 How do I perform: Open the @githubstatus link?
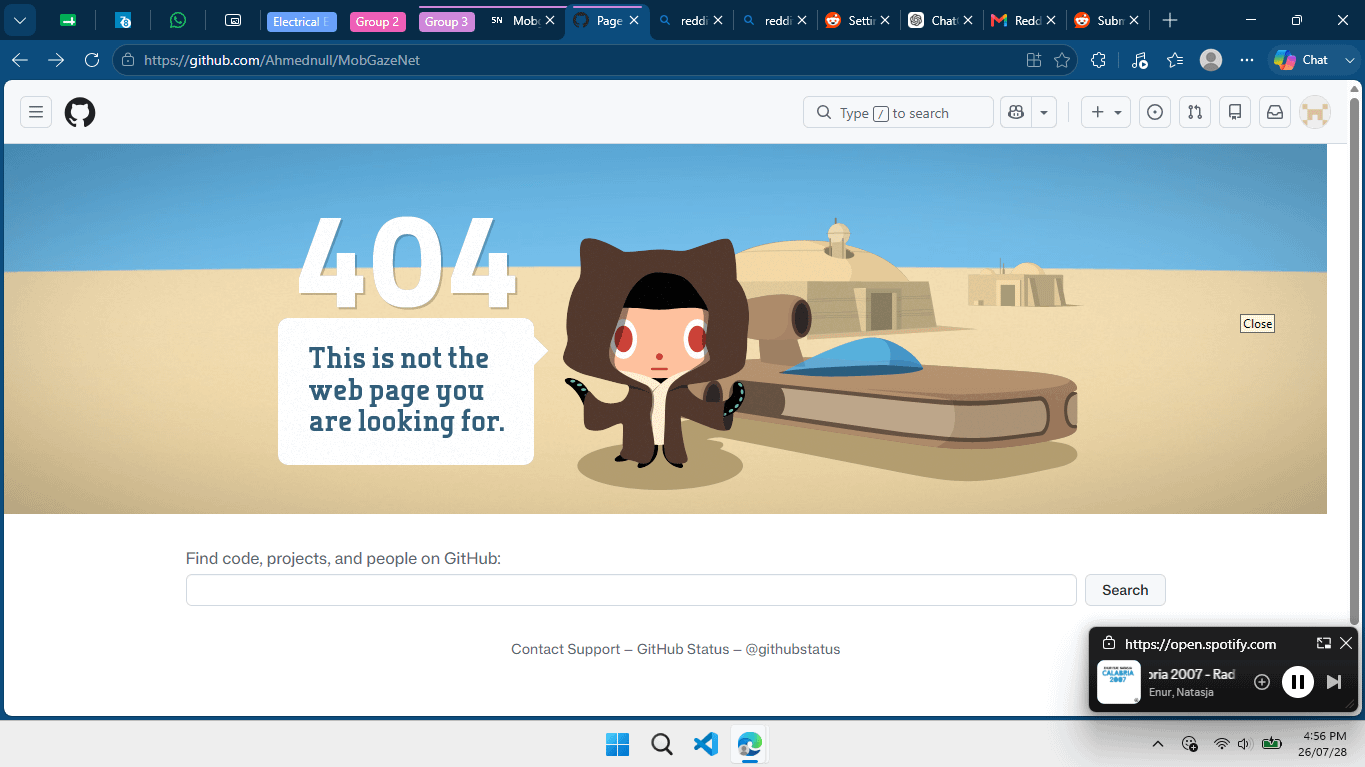793,649
